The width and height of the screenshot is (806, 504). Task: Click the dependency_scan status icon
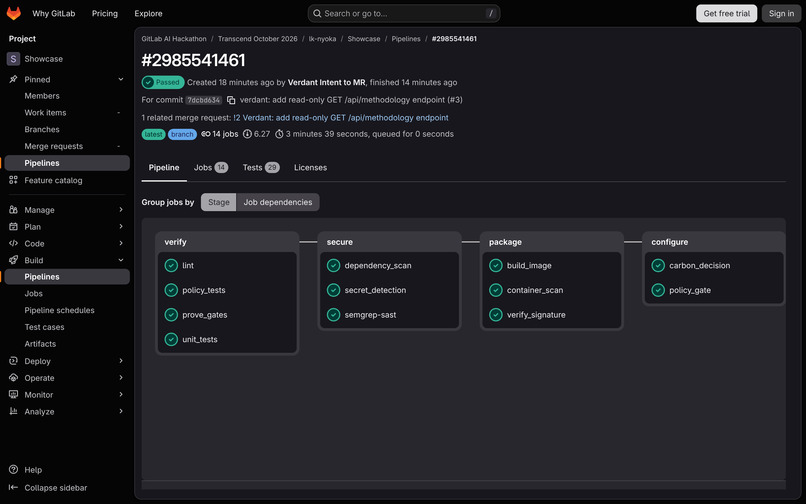pos(334,265)
